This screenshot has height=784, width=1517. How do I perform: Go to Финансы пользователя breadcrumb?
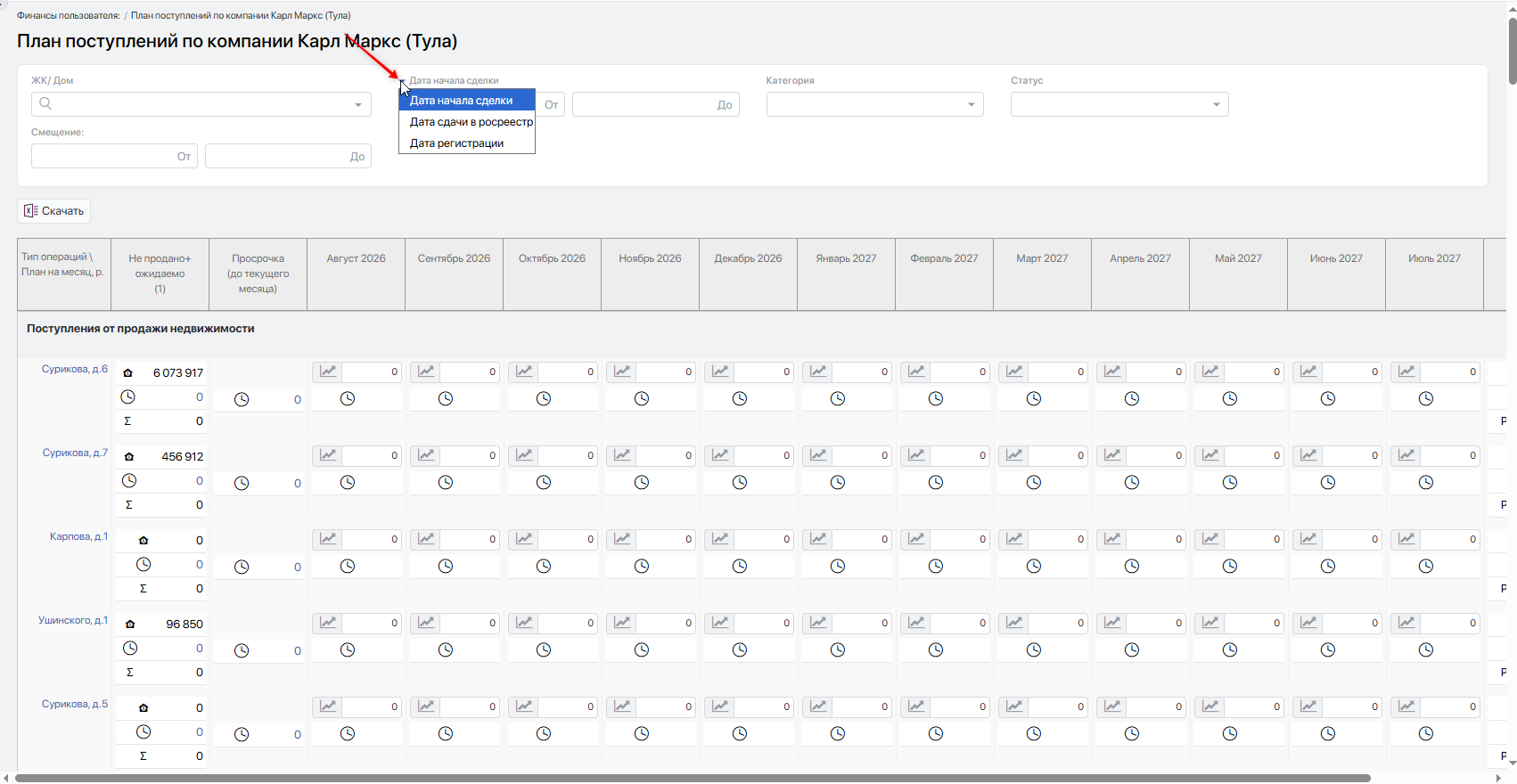69,15
